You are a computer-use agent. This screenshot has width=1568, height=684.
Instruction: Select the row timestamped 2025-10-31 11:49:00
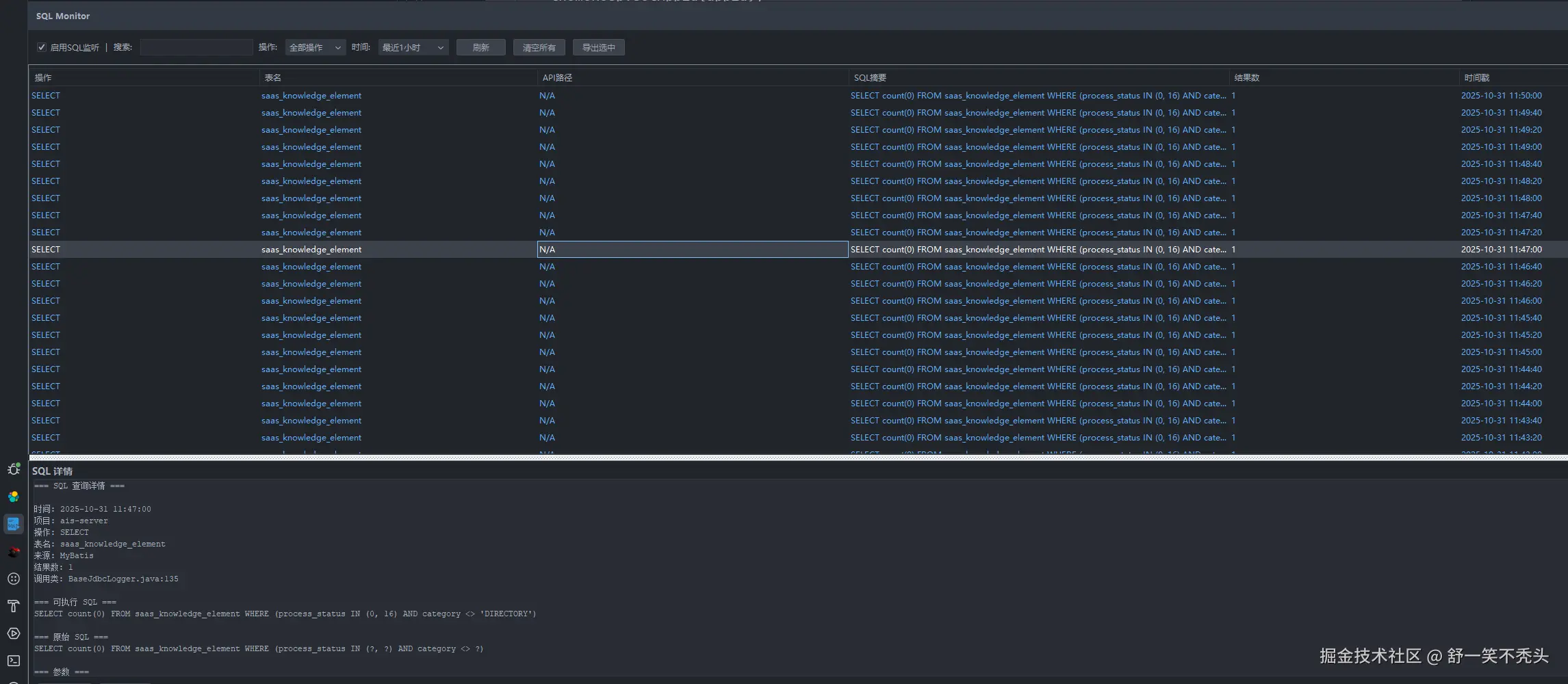coord(798,147)
